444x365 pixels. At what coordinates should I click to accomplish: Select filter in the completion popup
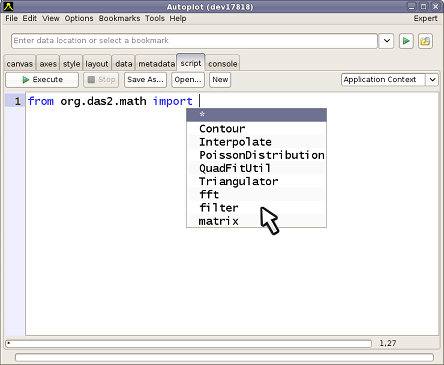pyautogui.click(x=256, y=208)
